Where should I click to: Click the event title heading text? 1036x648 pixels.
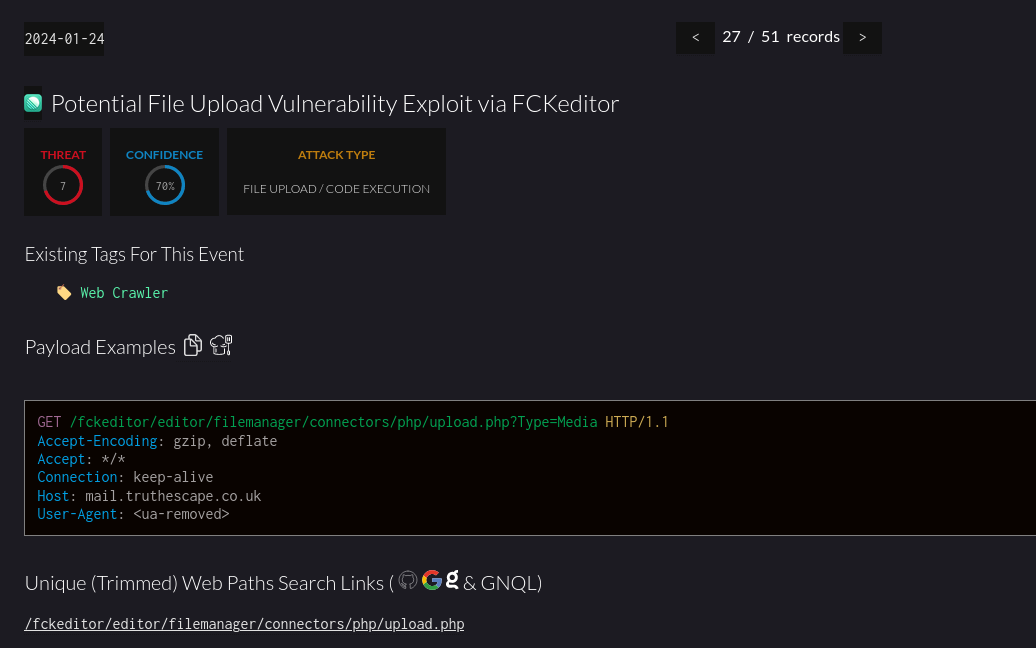(335, 104)
